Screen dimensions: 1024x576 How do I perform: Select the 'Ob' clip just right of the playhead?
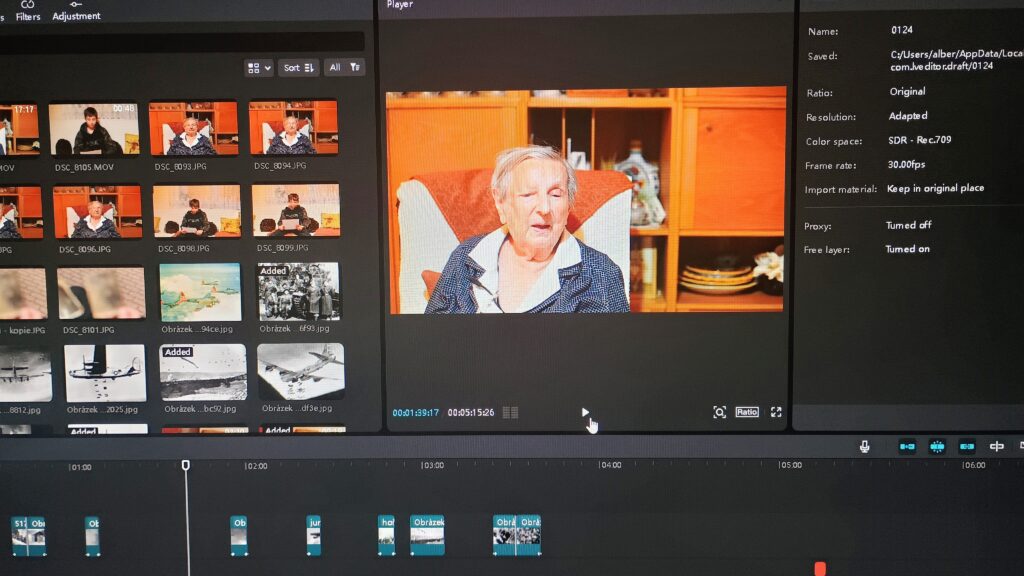[x=239, y=536]
